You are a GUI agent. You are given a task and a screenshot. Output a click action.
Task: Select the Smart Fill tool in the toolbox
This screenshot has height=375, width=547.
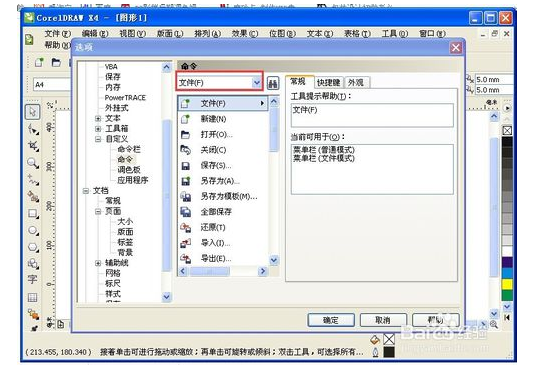click(33, 196)
